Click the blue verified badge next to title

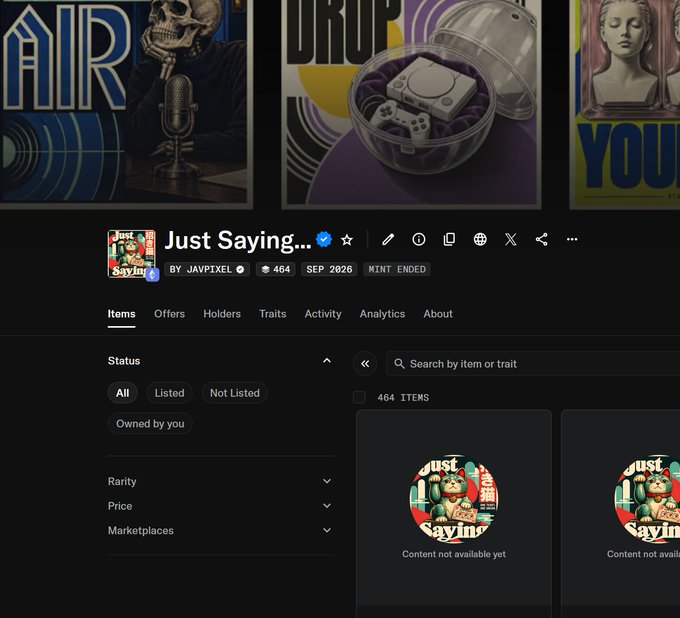point(324,239)
